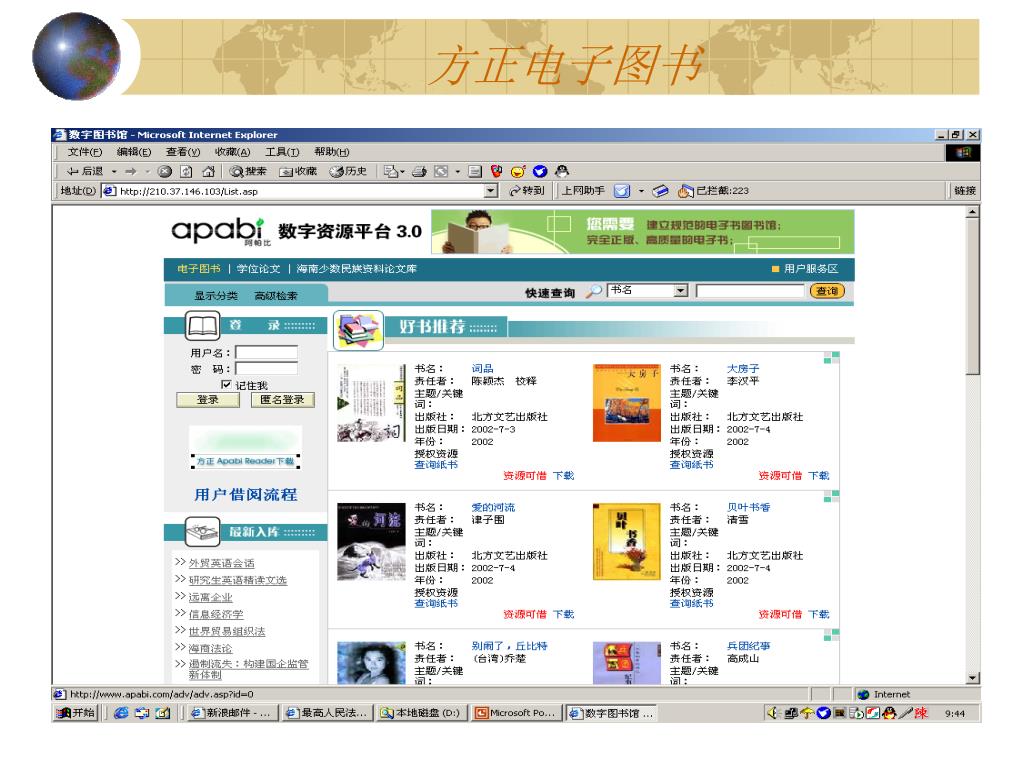Click the 开始 Start button
Viewport: 1024px width, 768px height.
pos(76,713)
